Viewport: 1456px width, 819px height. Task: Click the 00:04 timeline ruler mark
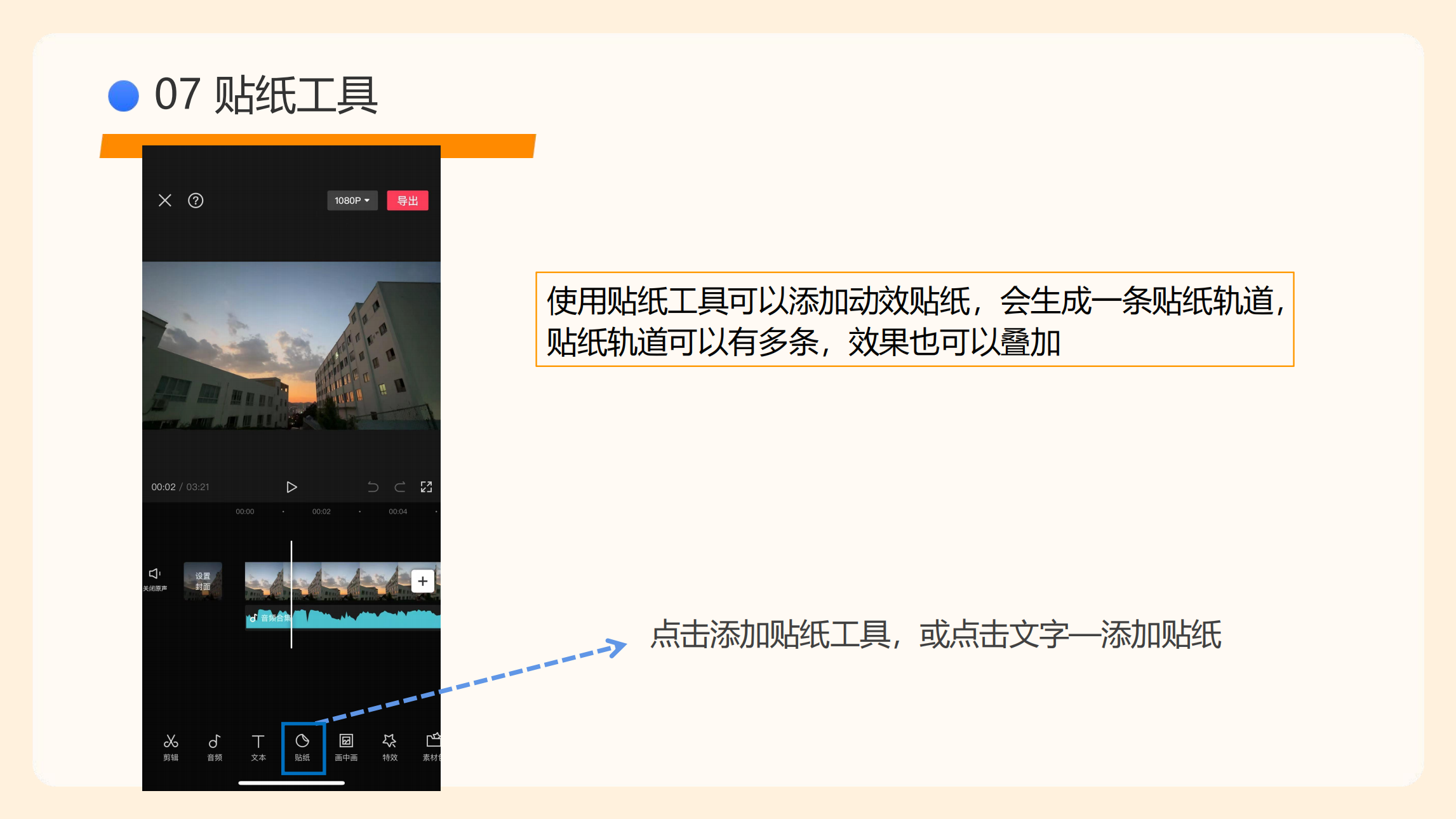[x=398, y=512]
